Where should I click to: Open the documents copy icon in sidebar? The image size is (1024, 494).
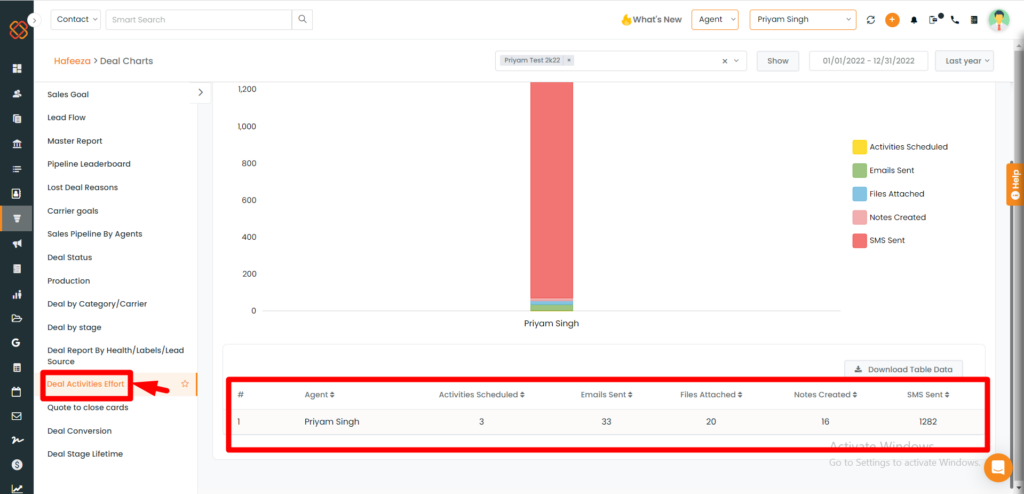pyautogui.click(x=17, y=118)
